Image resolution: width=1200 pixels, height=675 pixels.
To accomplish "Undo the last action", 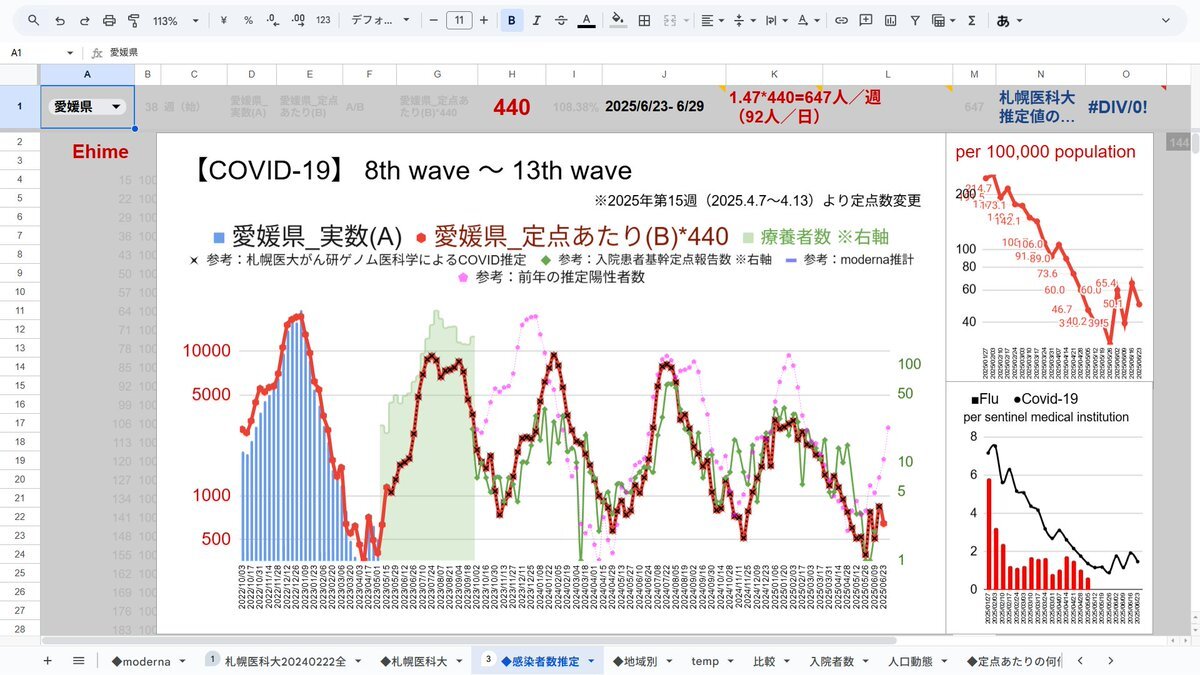I will tap(60, 20).
